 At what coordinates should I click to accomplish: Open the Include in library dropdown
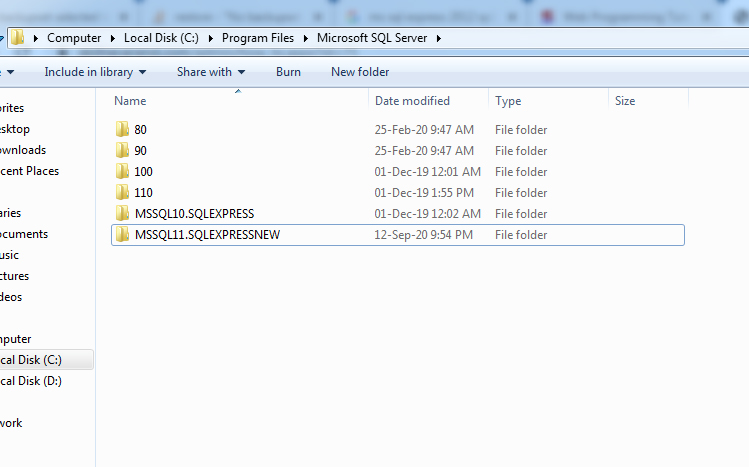point(95,72)
